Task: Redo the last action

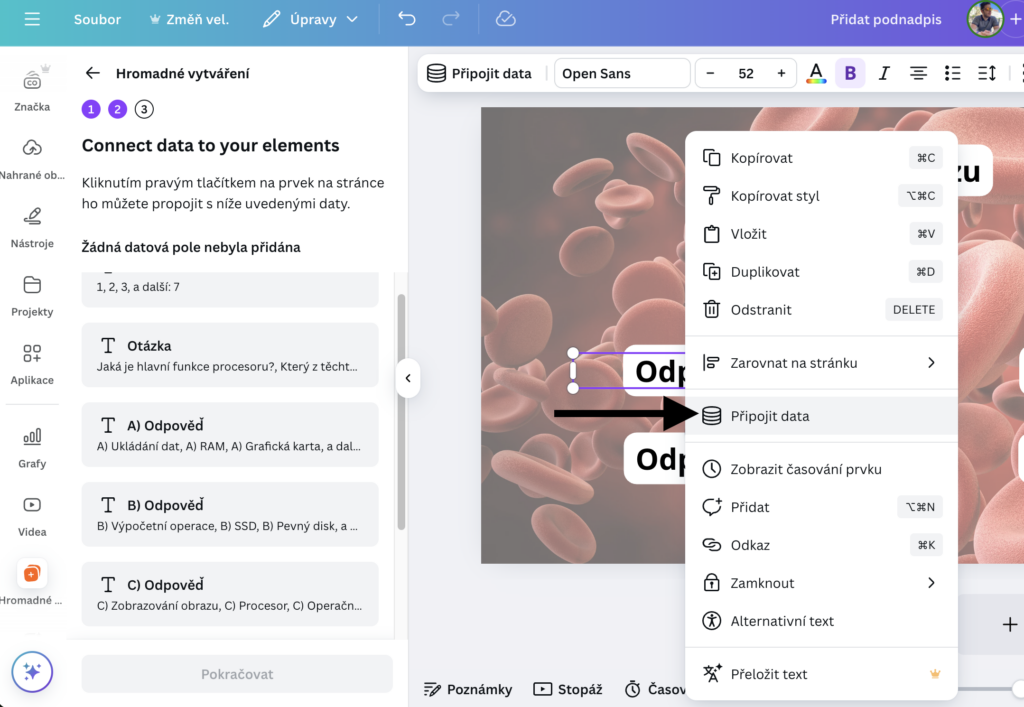Action: (451, 20)
